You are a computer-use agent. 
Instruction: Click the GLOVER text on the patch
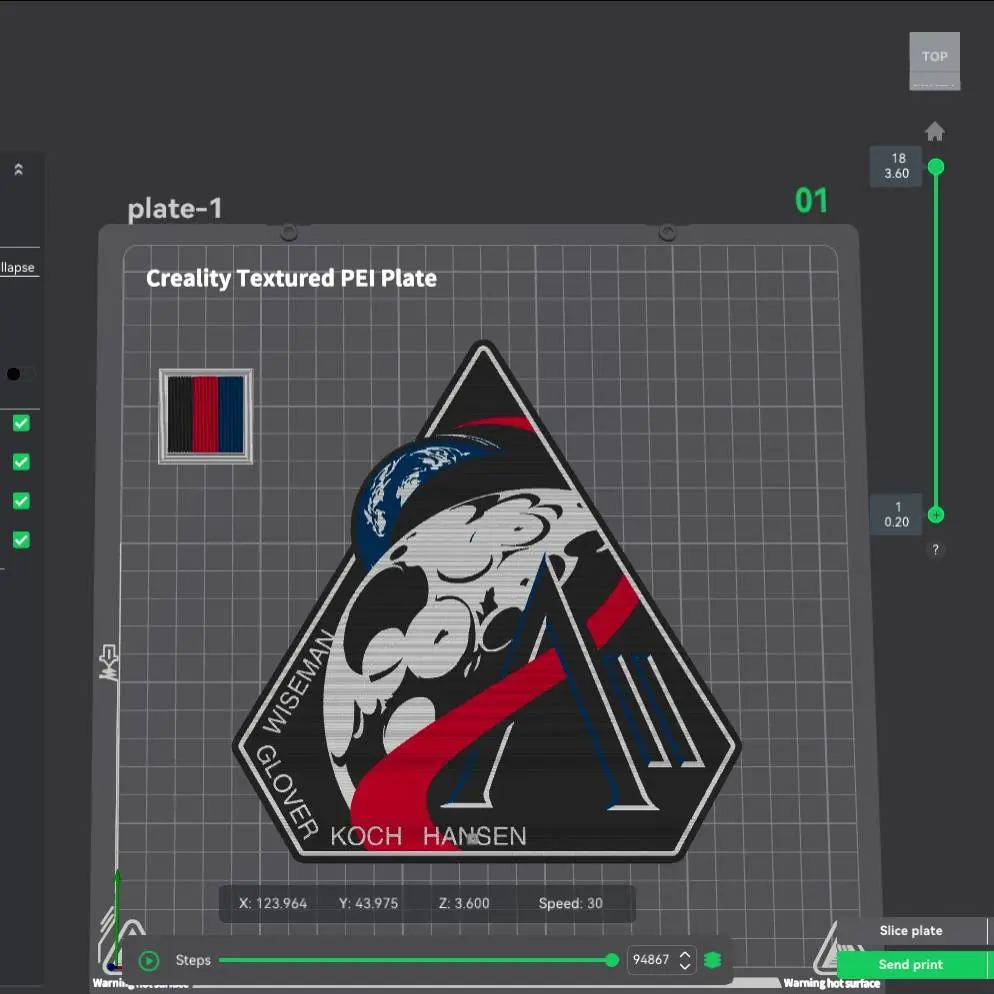(287, 792)
